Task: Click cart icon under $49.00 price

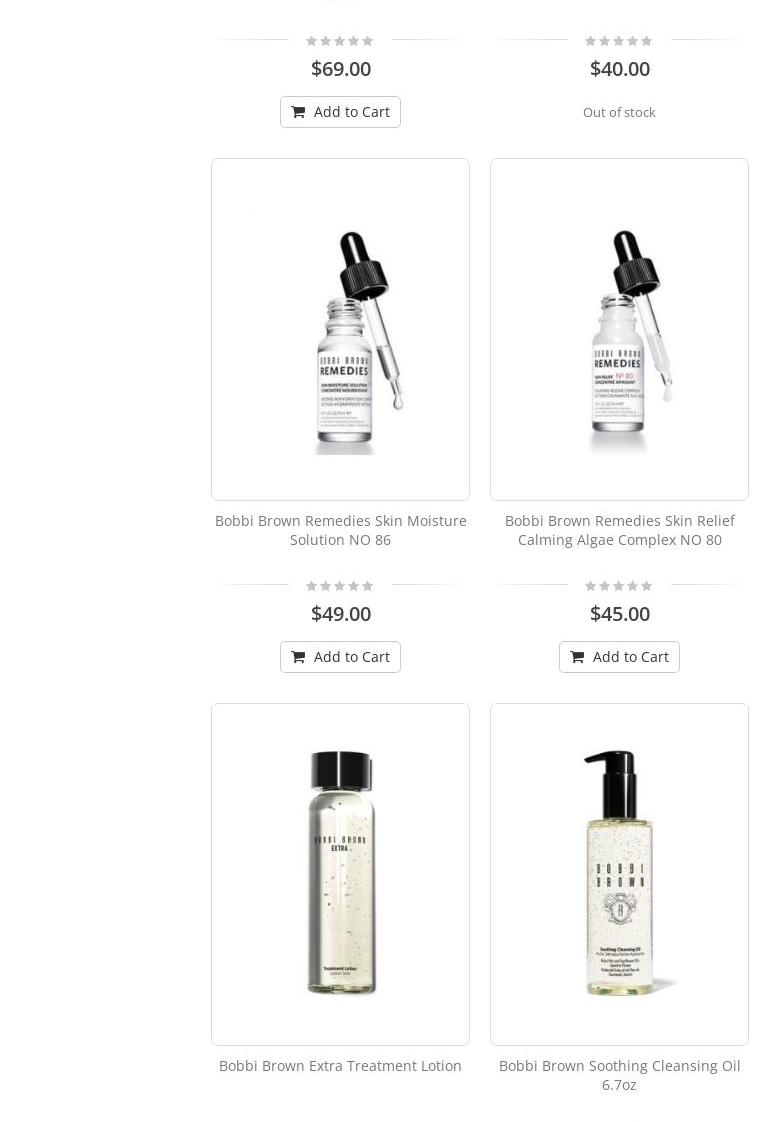Action: point(298,657)
